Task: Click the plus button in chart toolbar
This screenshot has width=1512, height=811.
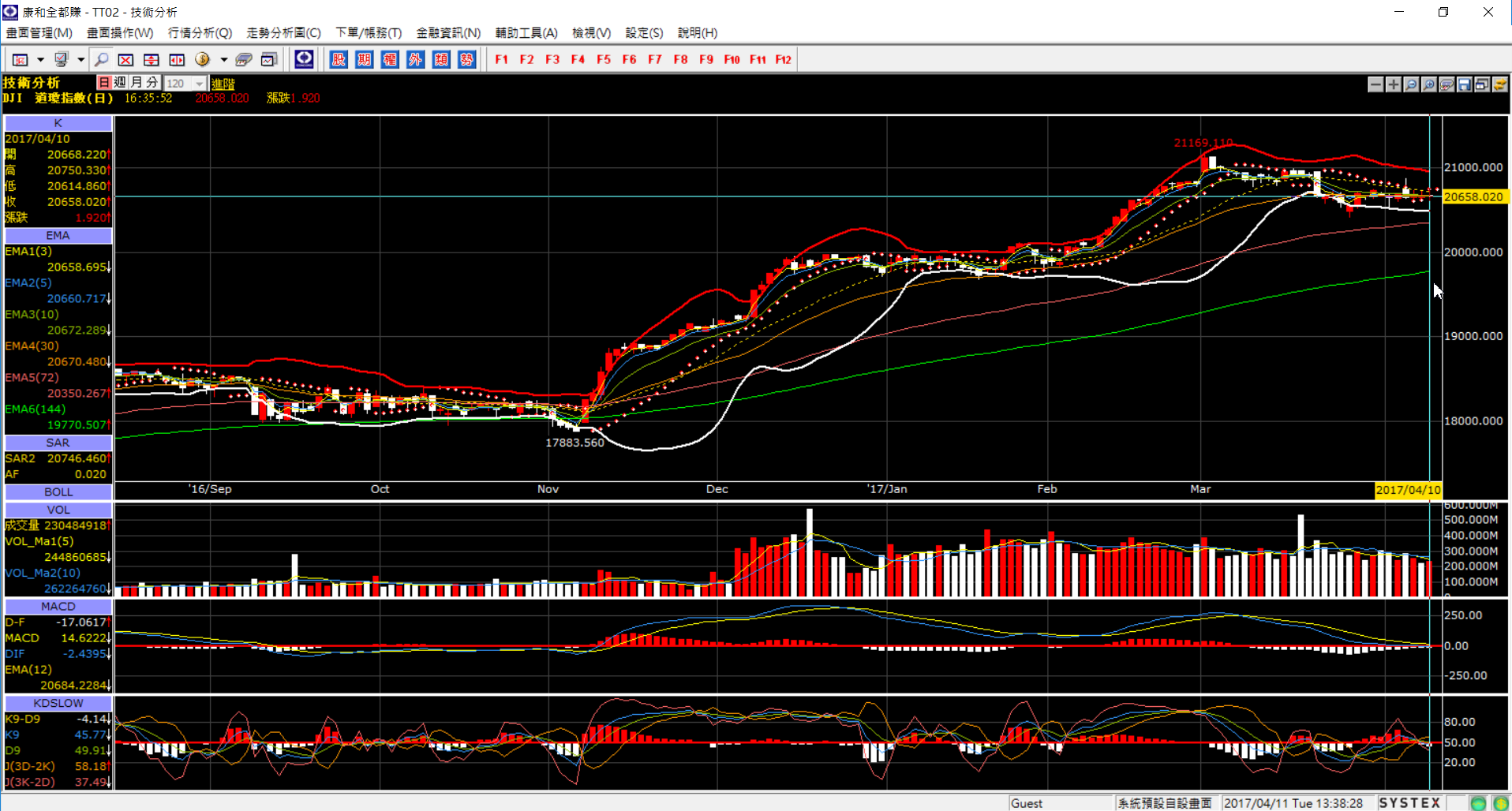Action: pyautogui.click(x=1394, y=84)
